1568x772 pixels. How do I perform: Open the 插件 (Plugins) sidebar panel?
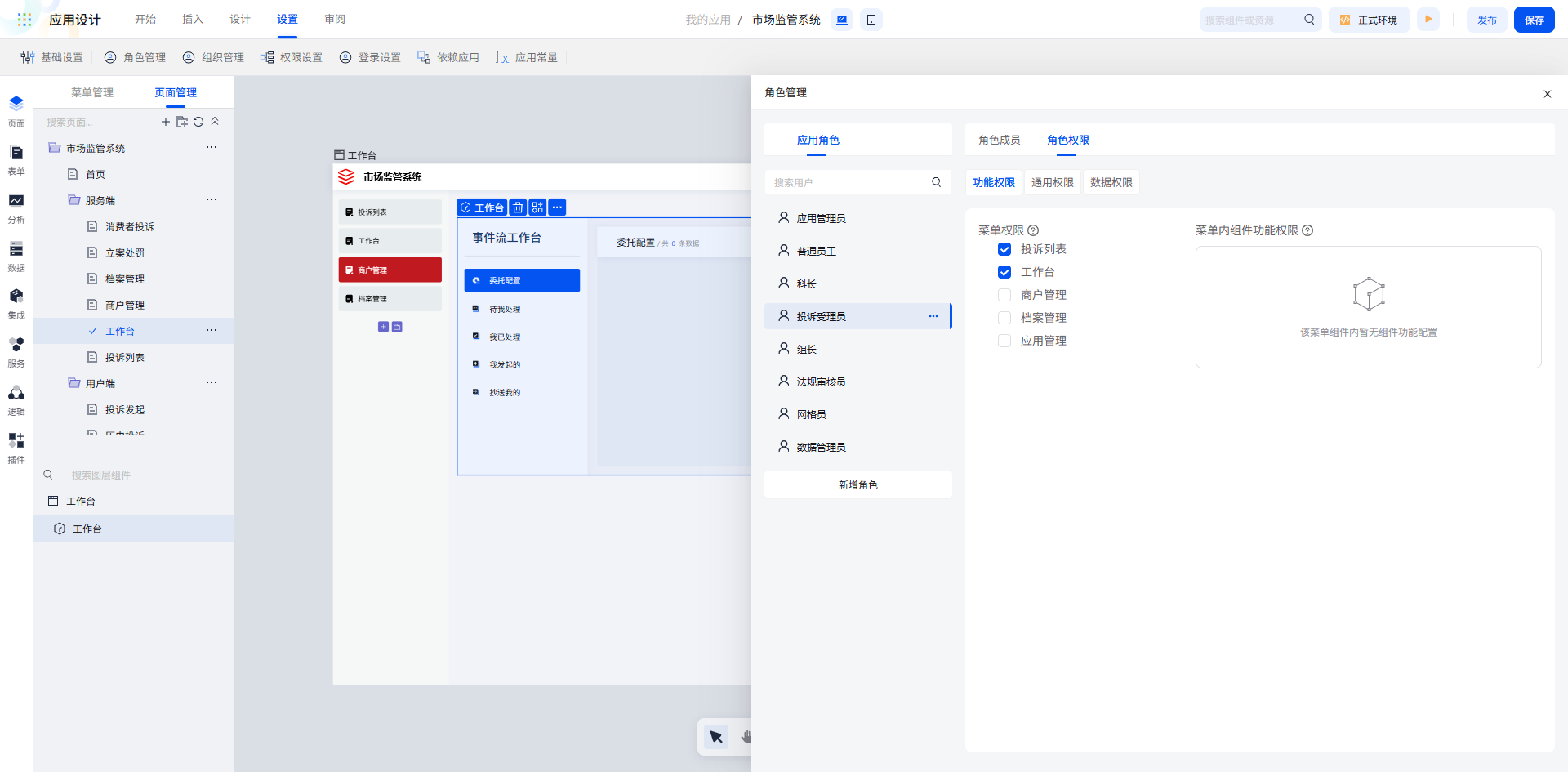pos(16,448)
